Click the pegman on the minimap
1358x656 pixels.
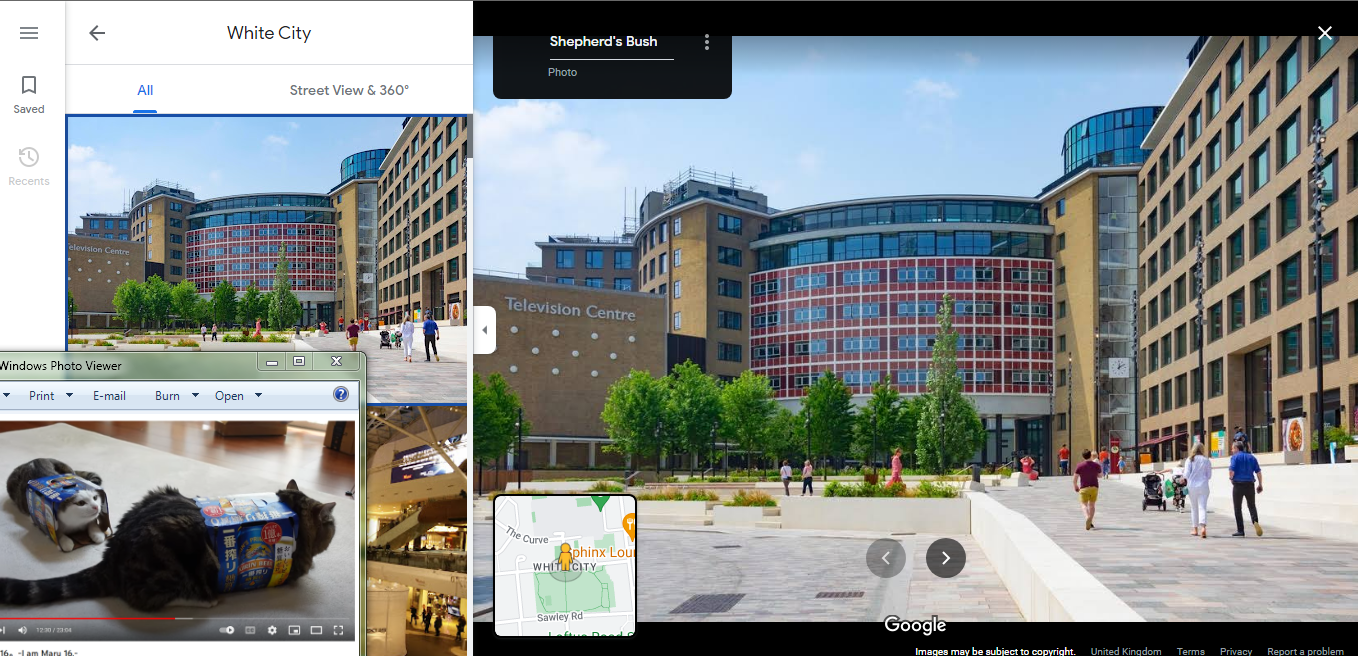(565, 557)
